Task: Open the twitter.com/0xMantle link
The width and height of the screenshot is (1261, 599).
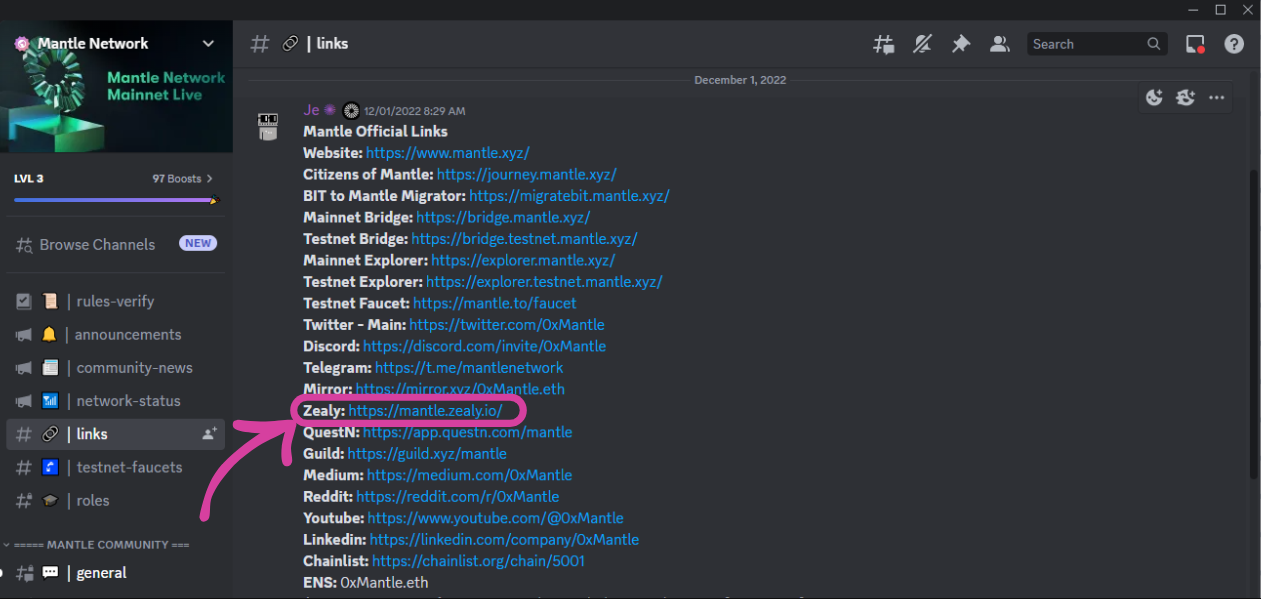Action: click(x=506, y=325)
